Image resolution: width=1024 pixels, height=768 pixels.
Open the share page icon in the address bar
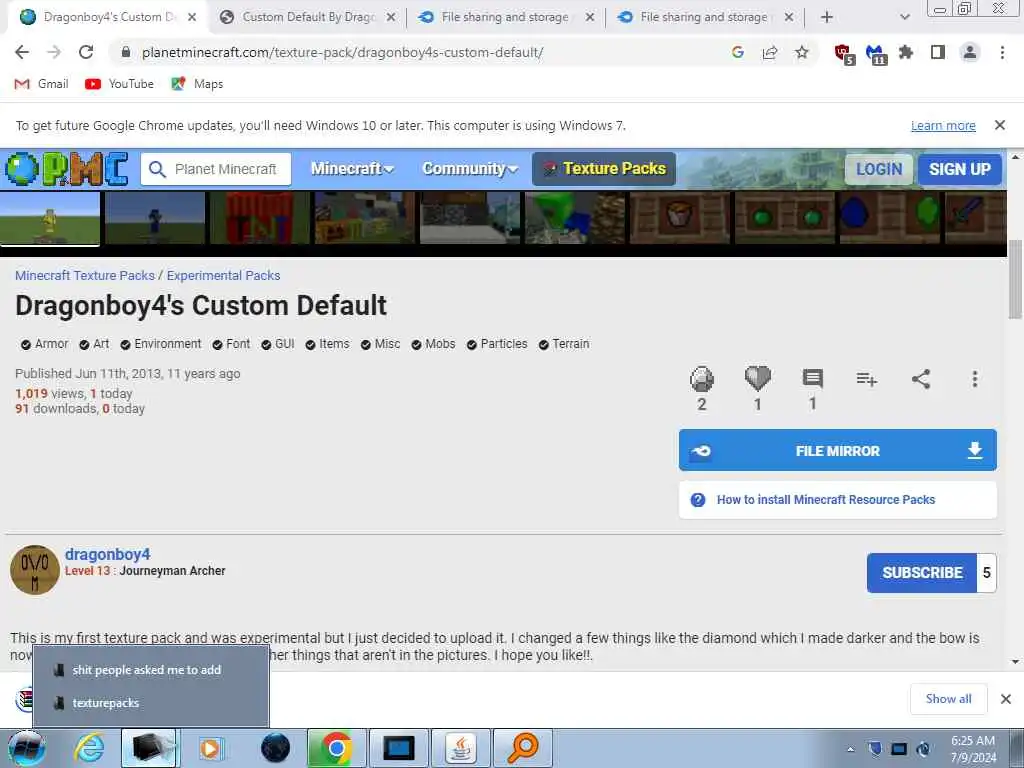(x=770, y=52)
